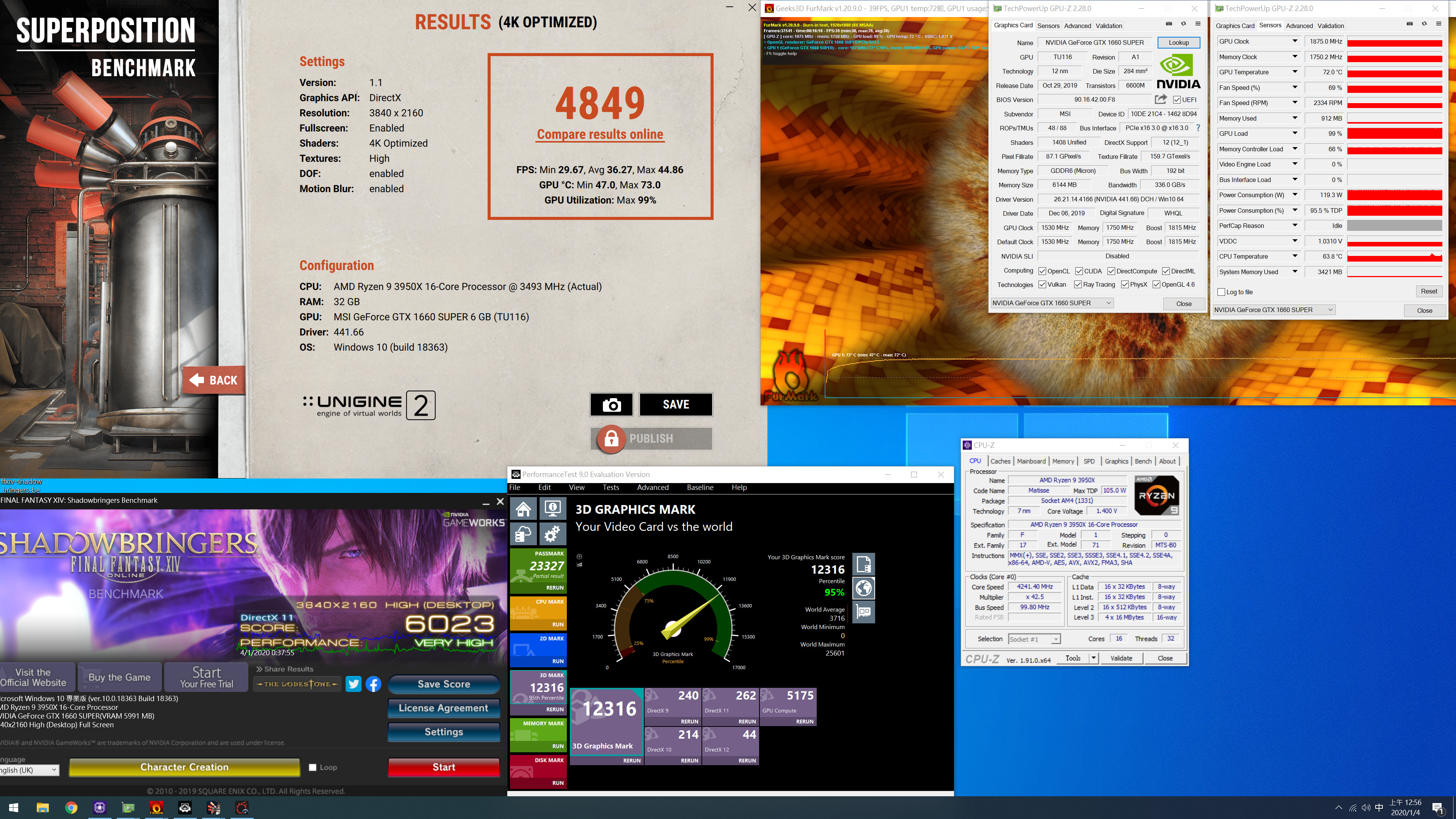The image size is (1456, 819).
Task: Click Compare results online link
Action: pyautogui.click(x=600, y=135)
